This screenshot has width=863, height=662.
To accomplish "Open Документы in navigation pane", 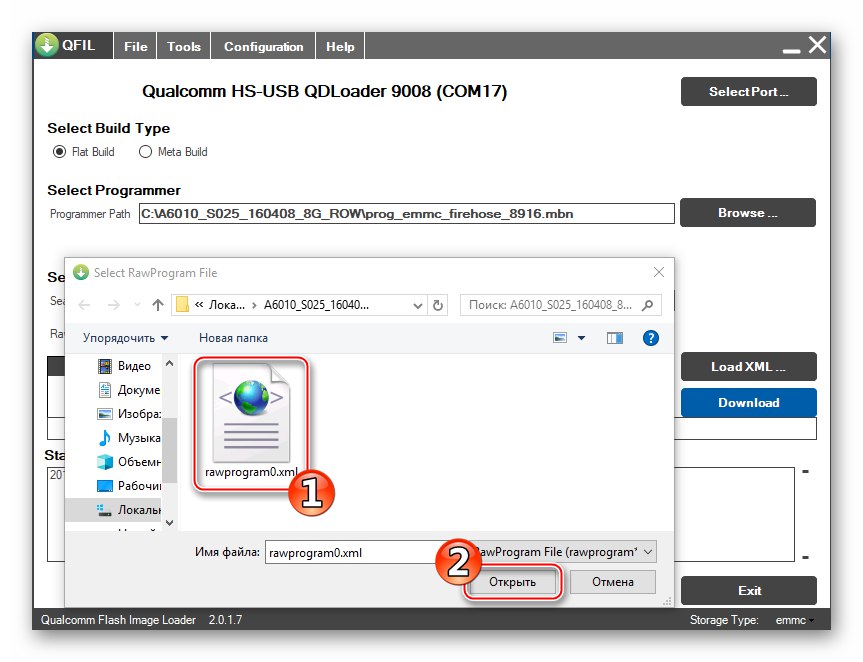I will [128, 390].
